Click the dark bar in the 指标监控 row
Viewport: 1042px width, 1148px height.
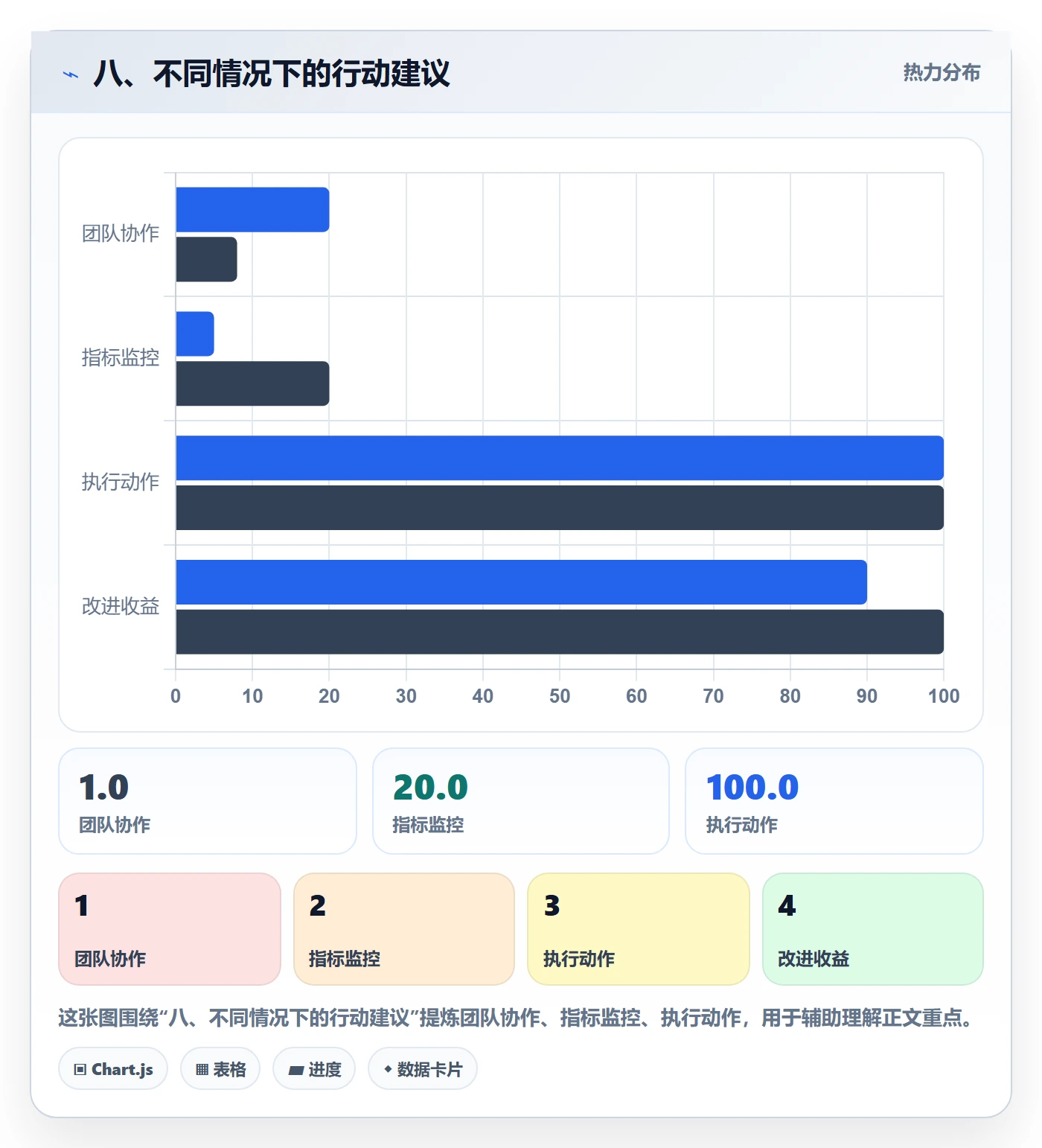(x=252, y=383)
